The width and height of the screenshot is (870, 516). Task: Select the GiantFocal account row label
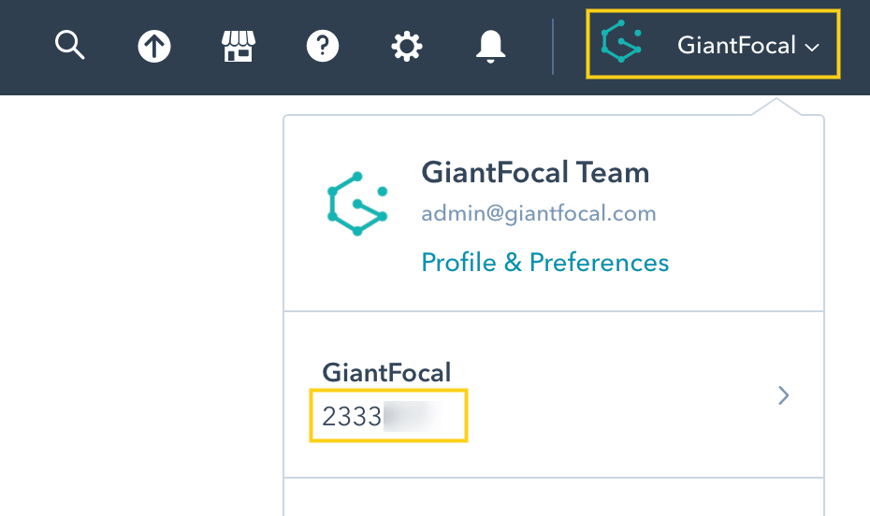tap(386, 373)
